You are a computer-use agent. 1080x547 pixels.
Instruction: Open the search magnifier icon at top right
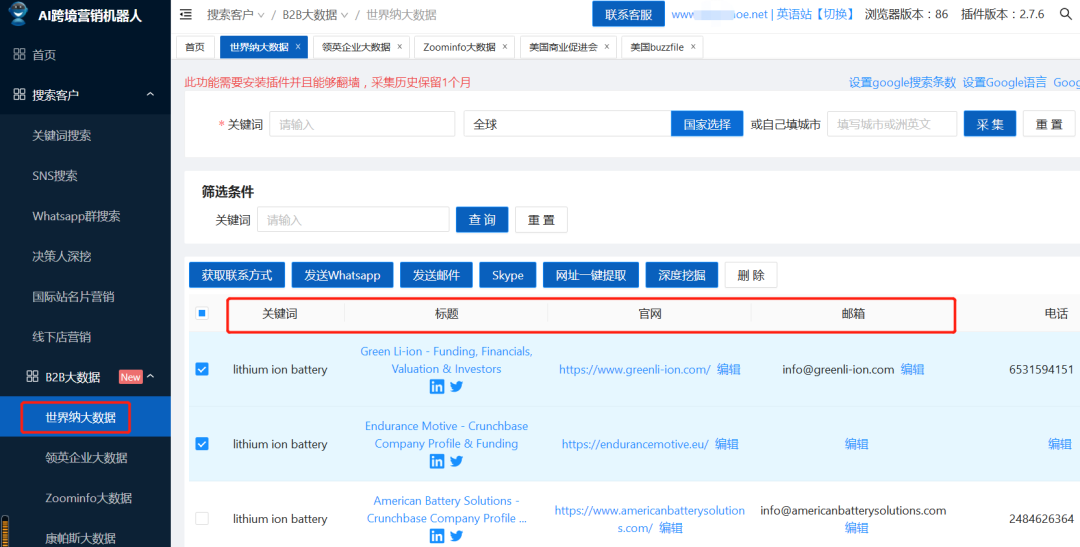[x=1065, y=14]
